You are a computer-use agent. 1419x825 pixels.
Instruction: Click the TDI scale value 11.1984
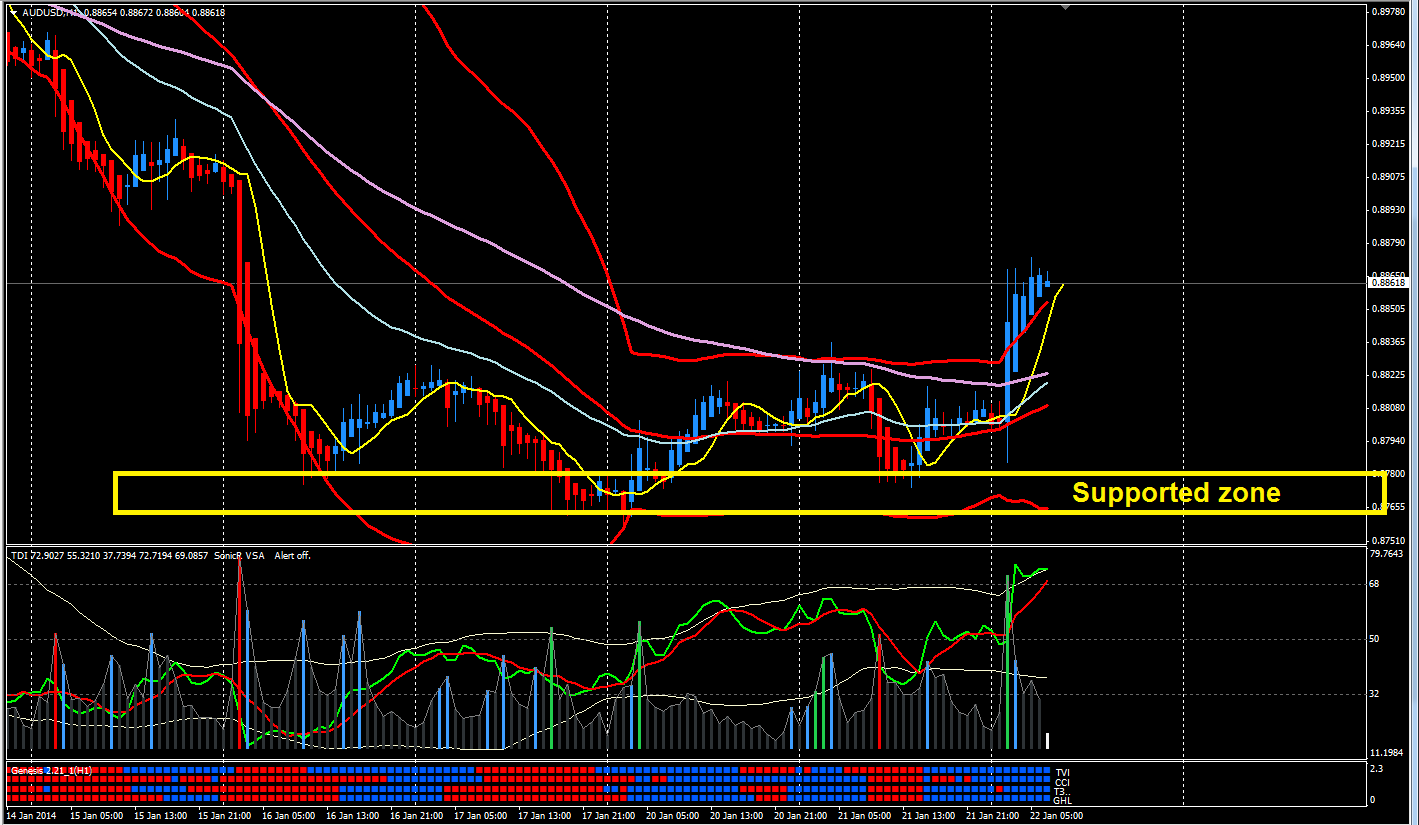pyautogui.click(x=1386, y=752)
